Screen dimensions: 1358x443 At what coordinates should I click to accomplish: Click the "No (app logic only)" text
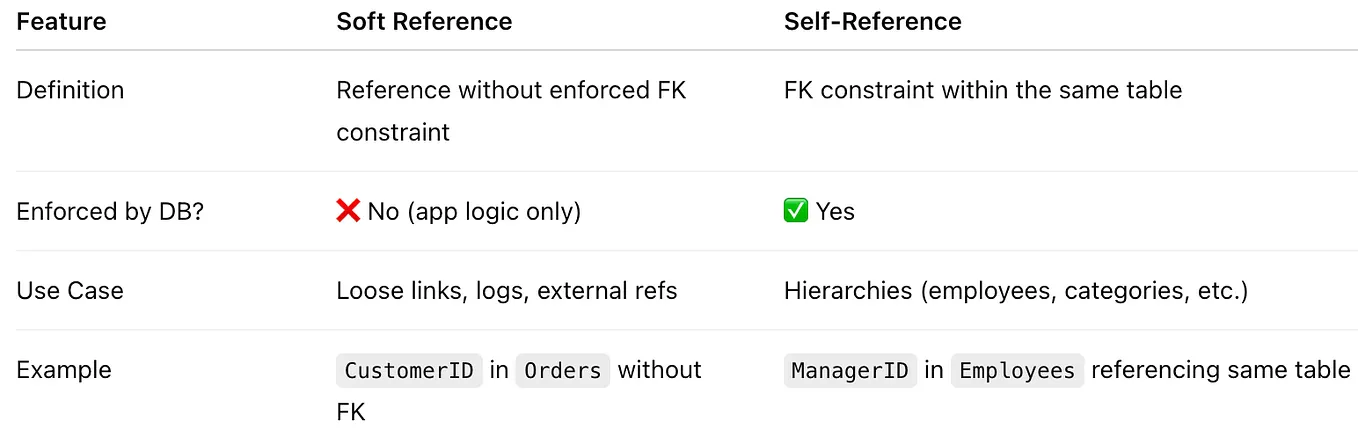[x=474, y=211]
